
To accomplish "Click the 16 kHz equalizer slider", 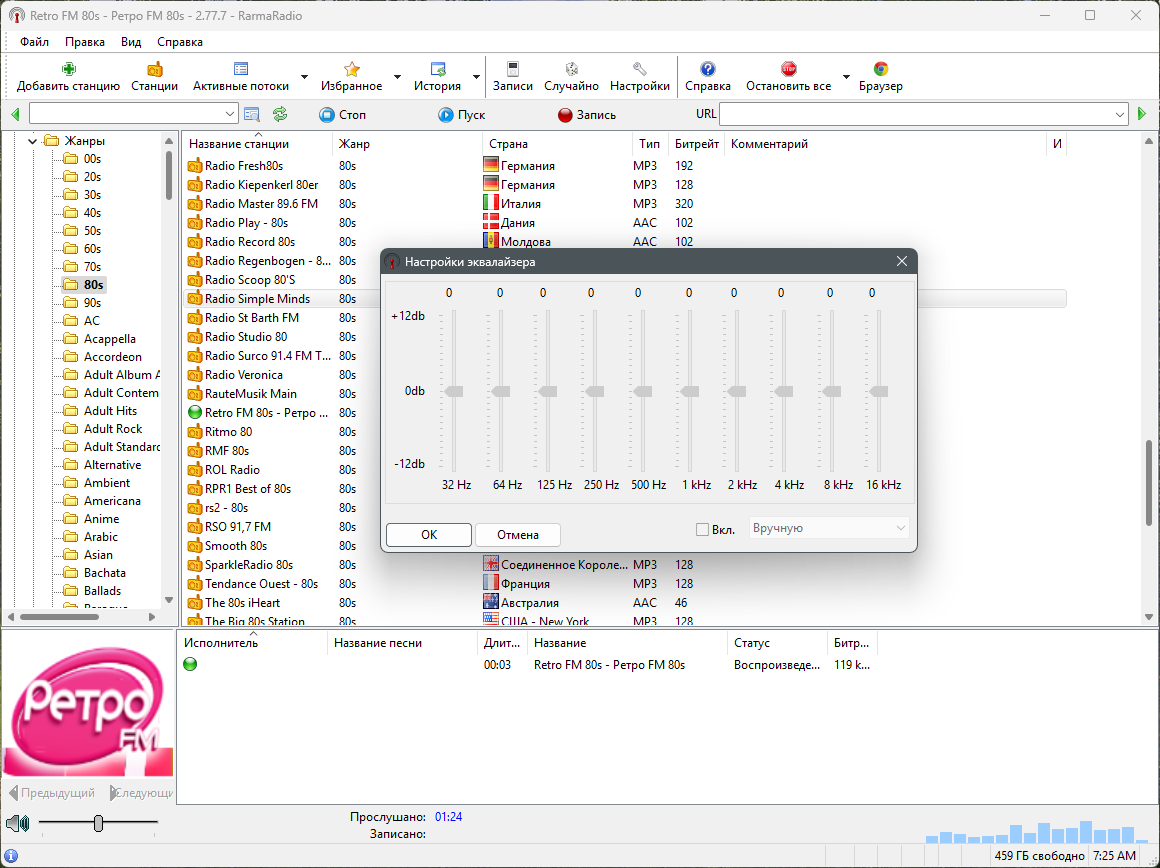I will pos(878,391).
